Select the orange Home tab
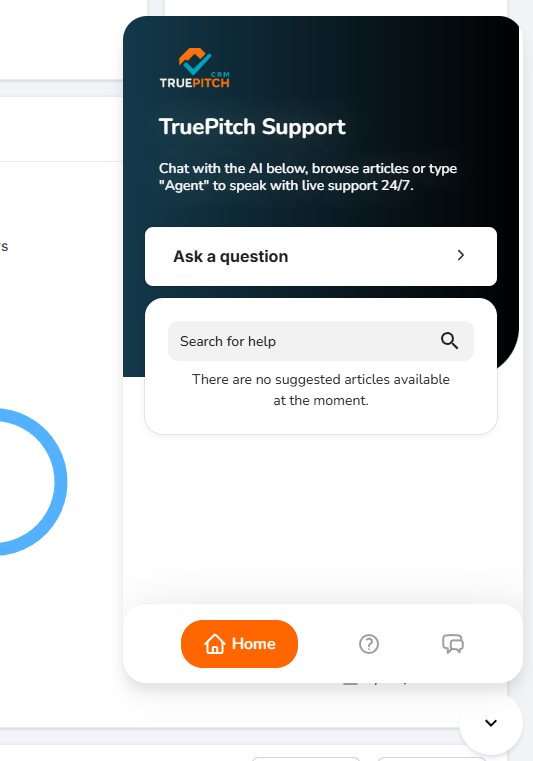The image size is (533, 761). pyautogui.click(x=239, y=644)
